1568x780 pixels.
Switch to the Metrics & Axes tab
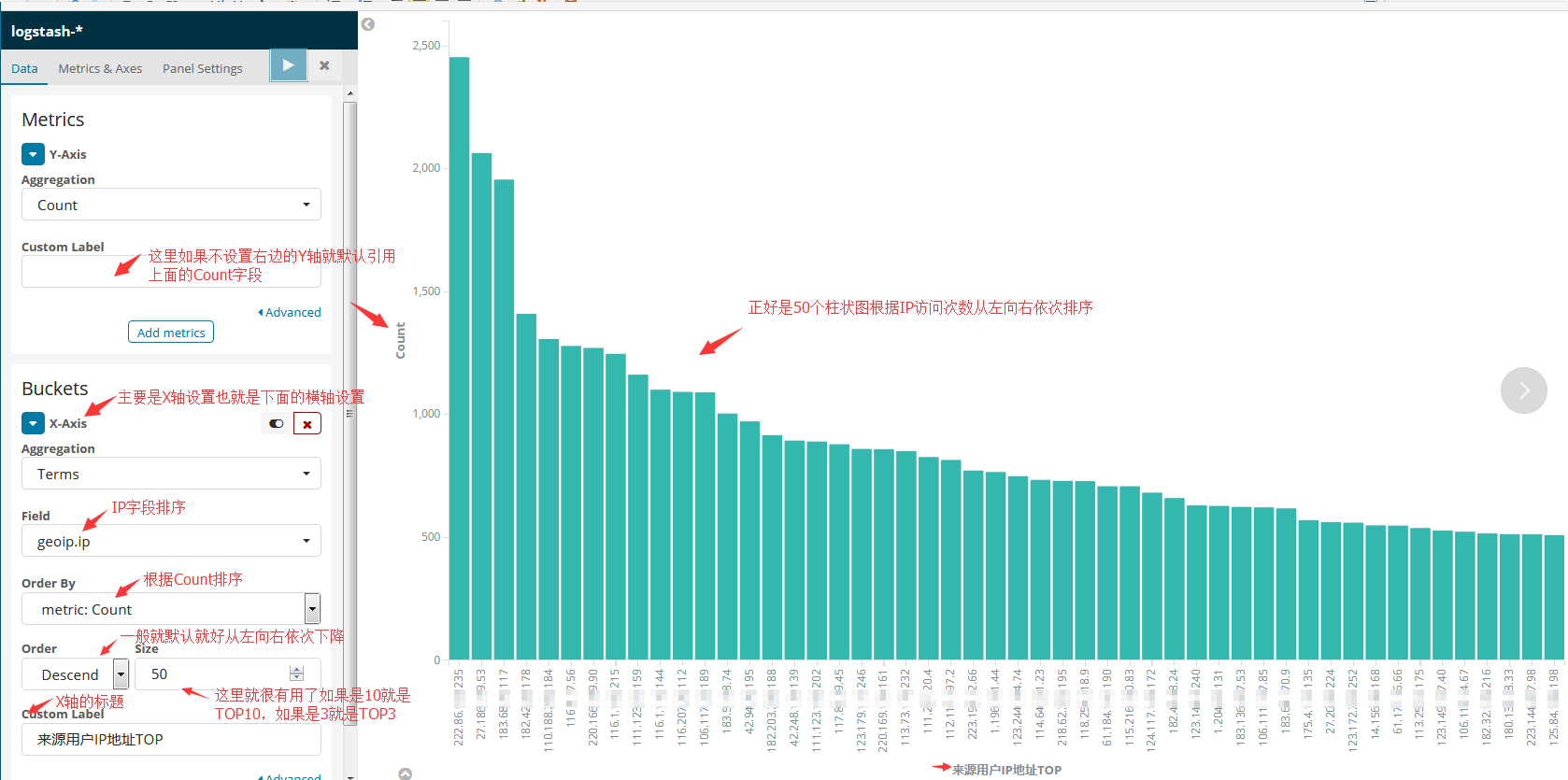[x=100, y=68]
